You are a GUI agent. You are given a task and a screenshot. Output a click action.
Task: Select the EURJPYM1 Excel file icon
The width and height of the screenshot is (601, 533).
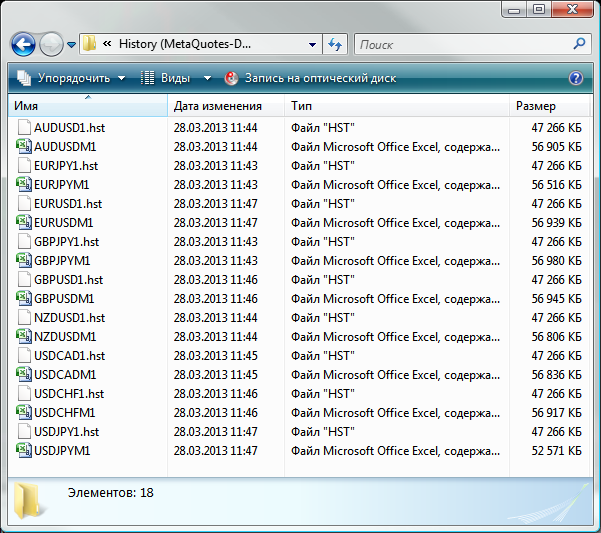pyautogui.click(x=24, y=184)
